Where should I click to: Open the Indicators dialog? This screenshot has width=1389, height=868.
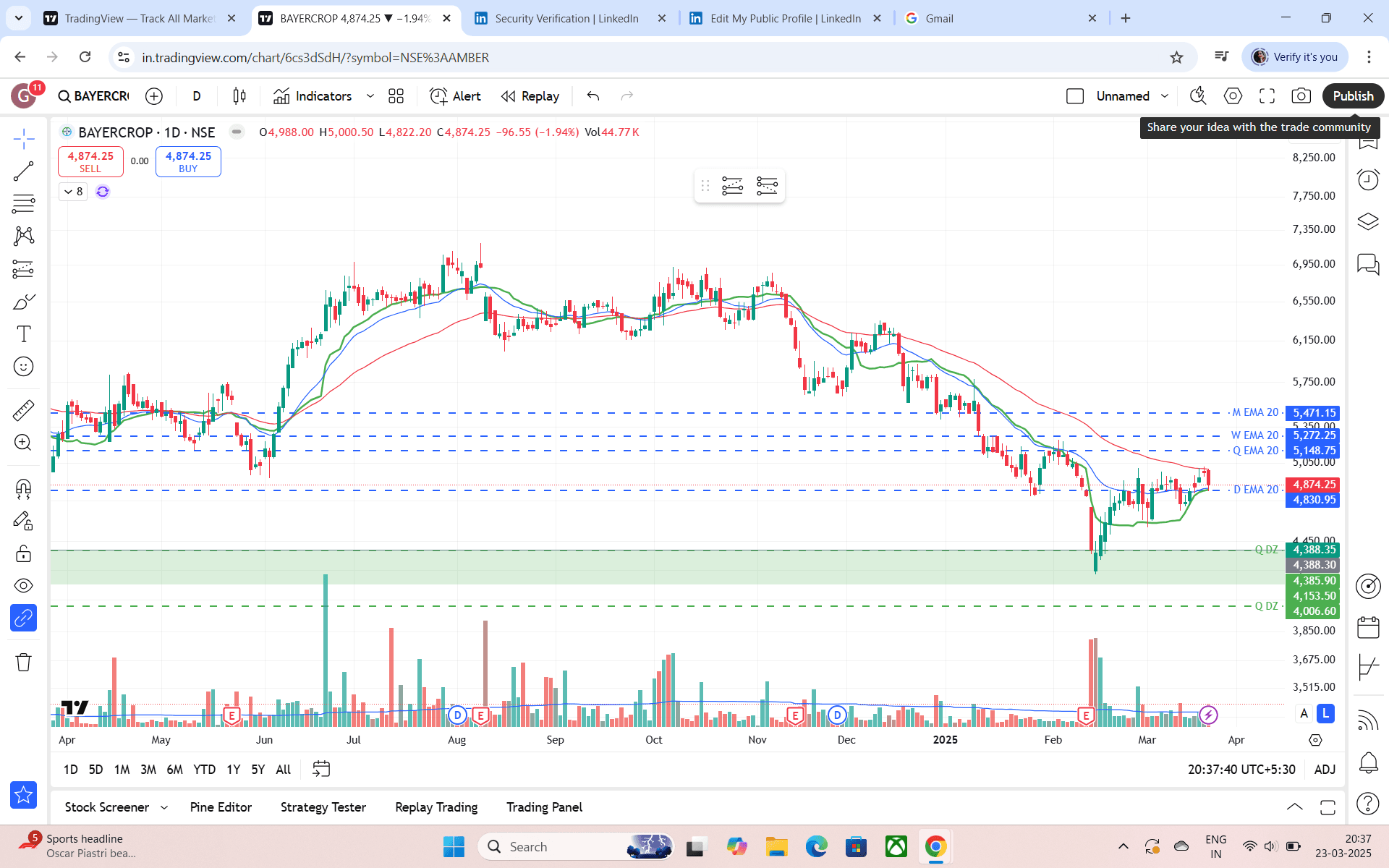click(x=313, y=96)
